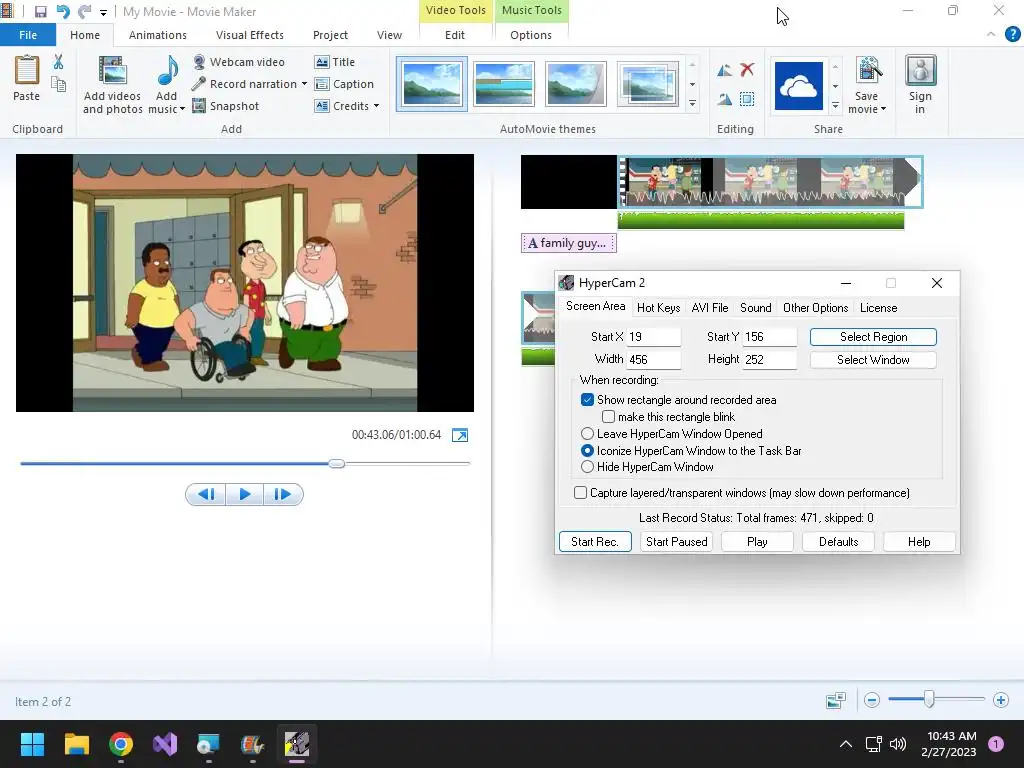
Task: Open the Save movie dropdown arrow
Action: point(883,109)
